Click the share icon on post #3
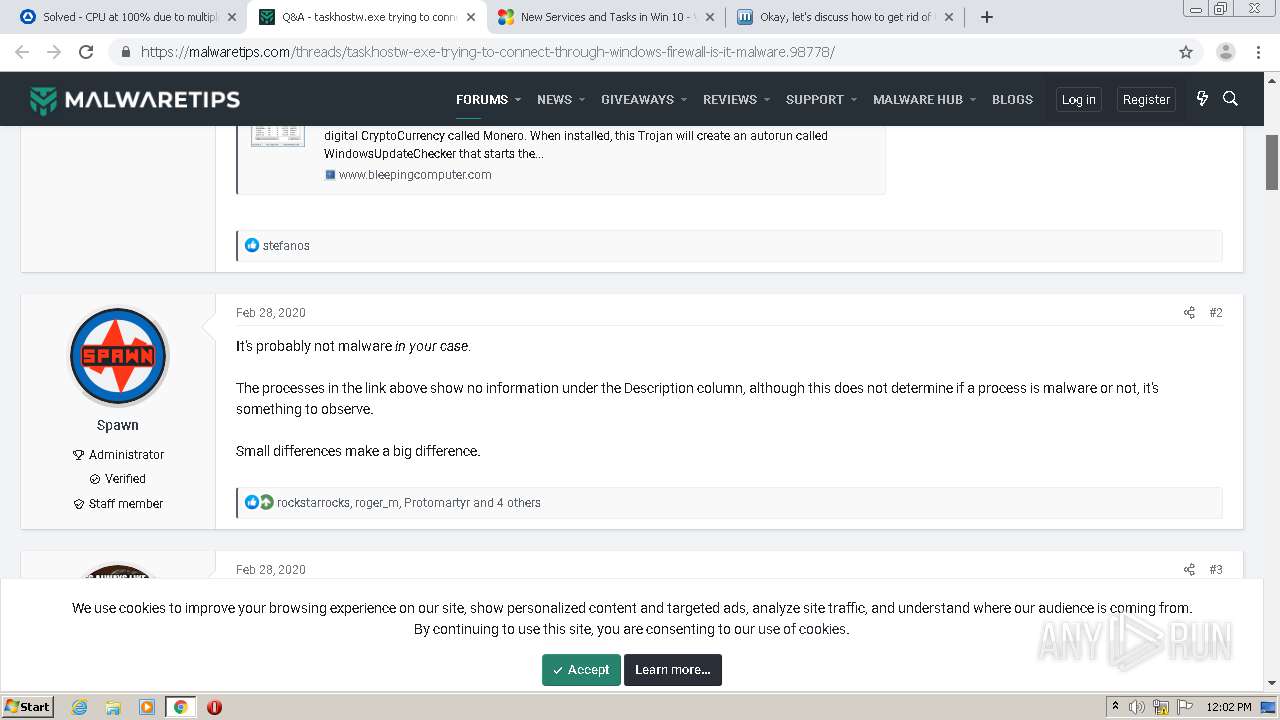The height and width of the screenshot is (720, 1280). pos(1189,570)
